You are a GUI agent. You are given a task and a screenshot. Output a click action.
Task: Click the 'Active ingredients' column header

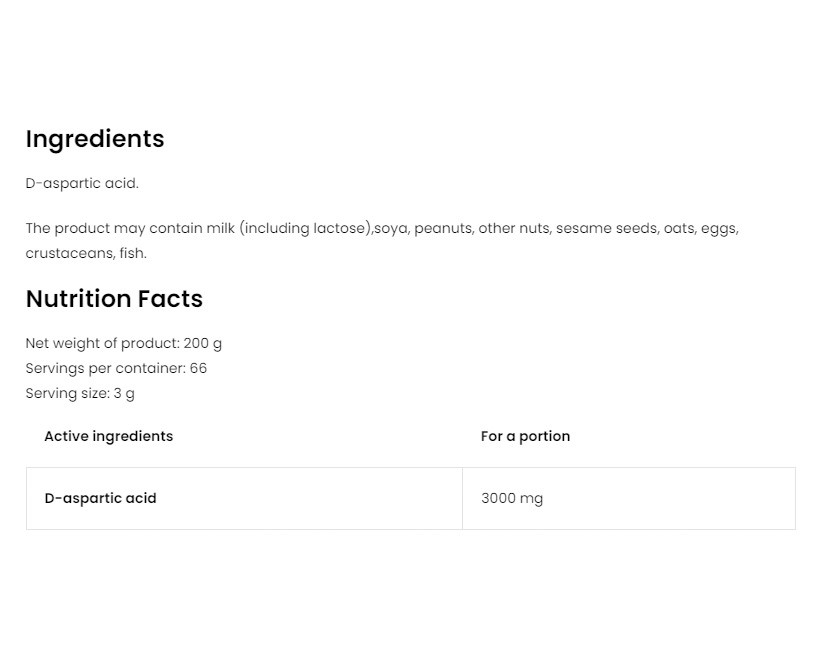[108, 436]
